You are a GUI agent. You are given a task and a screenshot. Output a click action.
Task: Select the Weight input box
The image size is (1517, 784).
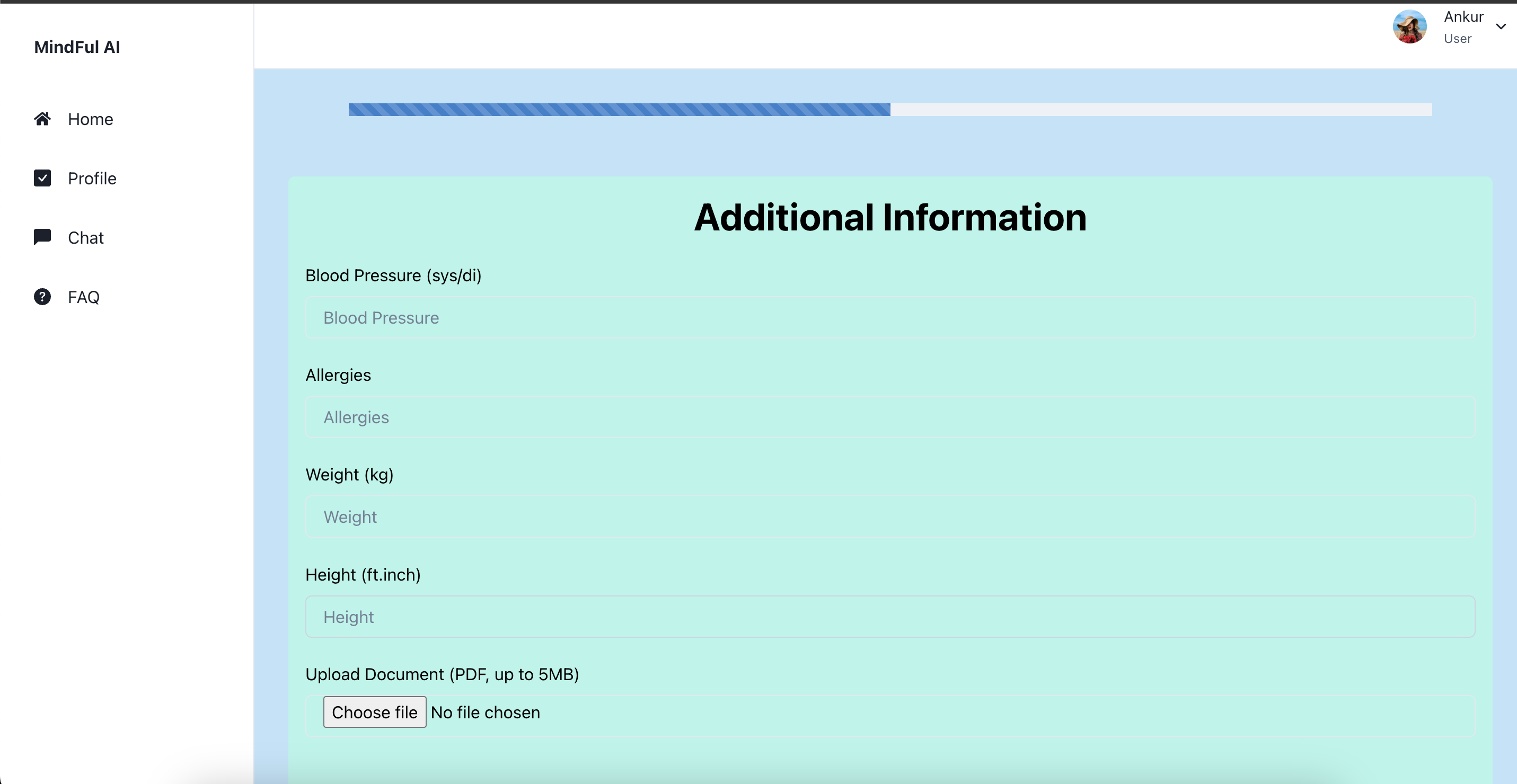coord(890,517)
